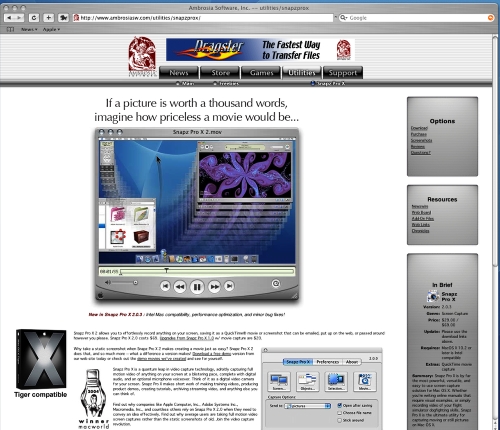Click the Dragster banner advertisement
The image size is (500, 430).
click(260, 50)
